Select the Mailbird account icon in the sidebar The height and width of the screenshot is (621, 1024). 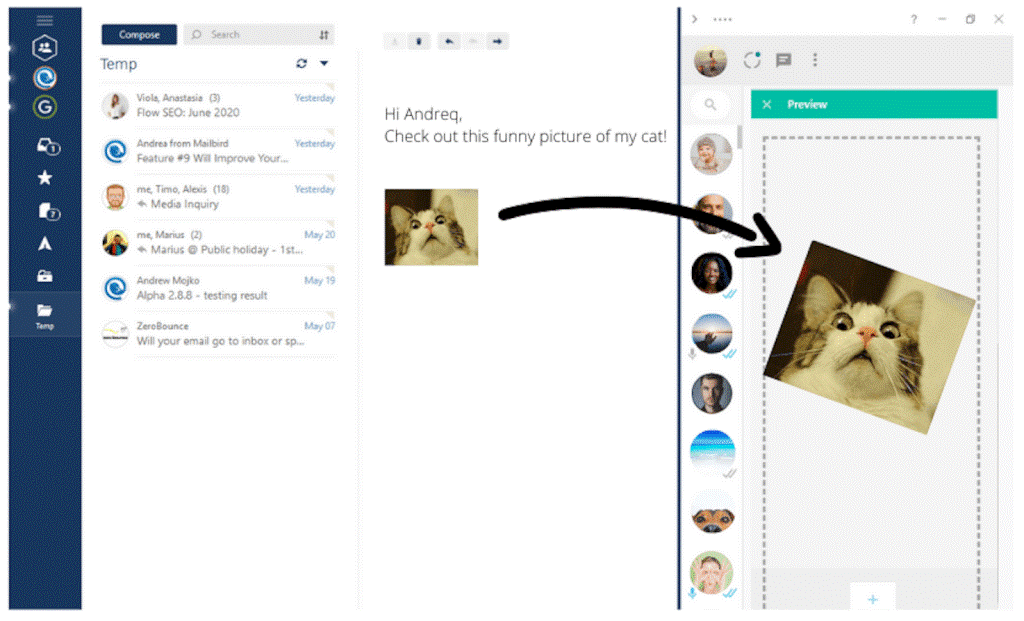click(44, 78)
